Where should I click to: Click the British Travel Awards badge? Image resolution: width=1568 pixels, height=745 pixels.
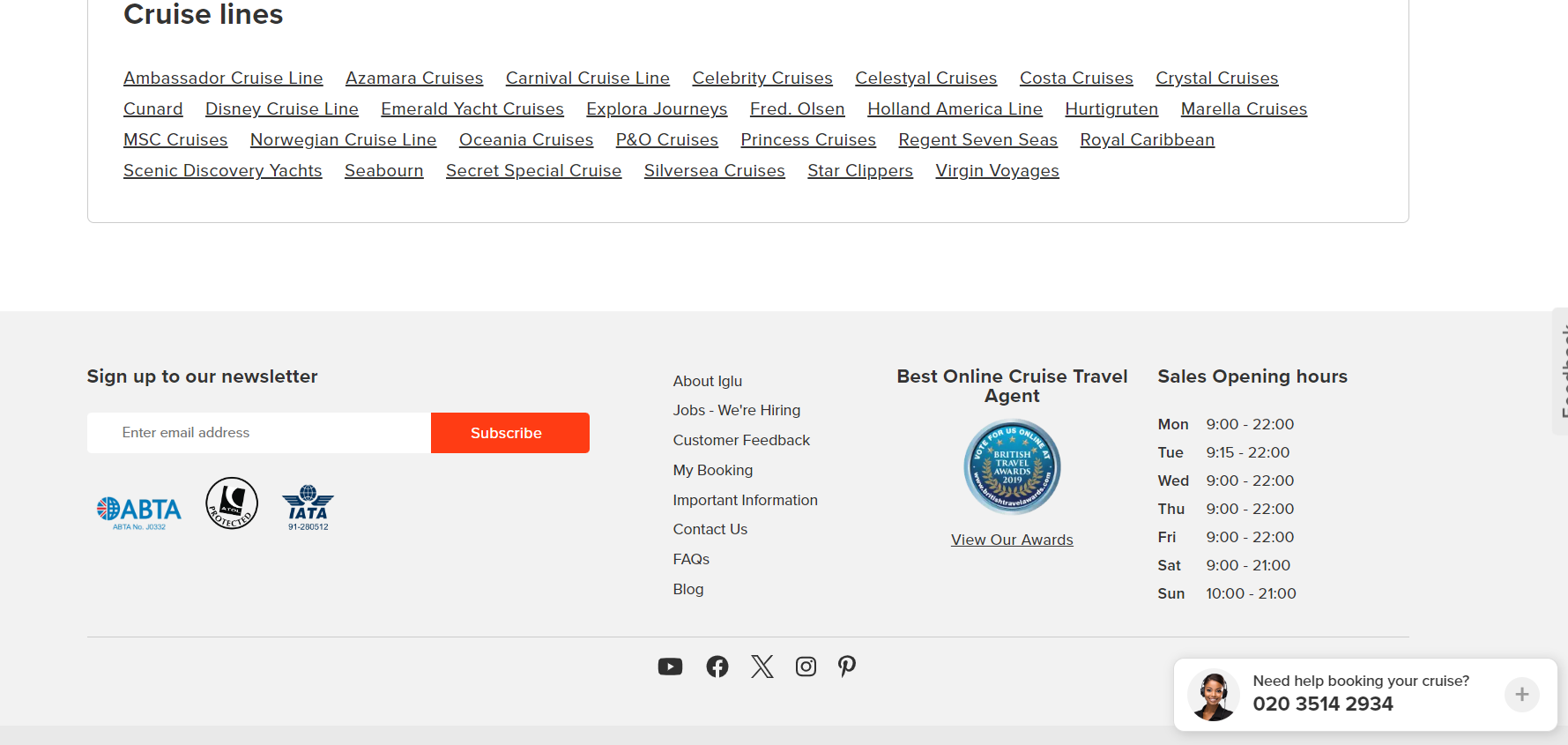[1012, 466]
